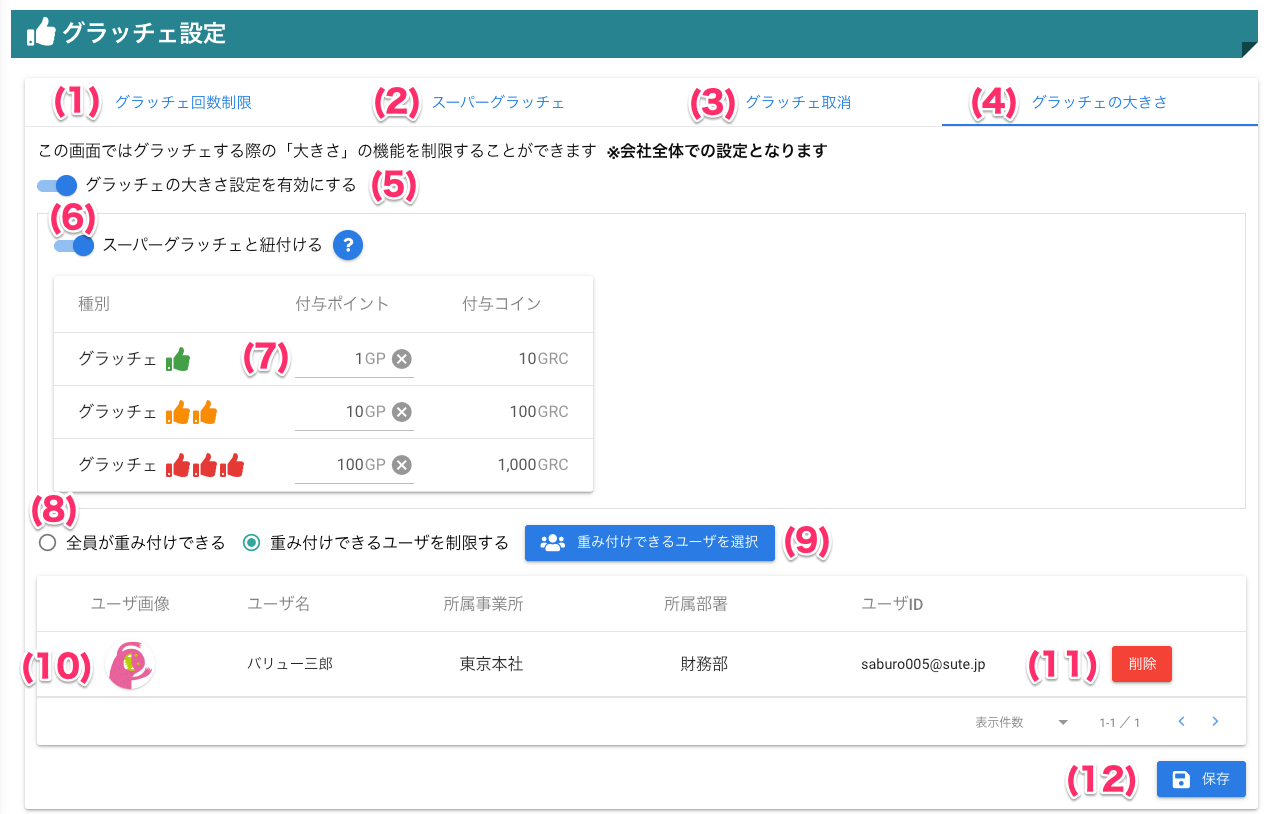Click the user name バリュー三郎
Image resolution: width=1272 pixels, height=814 pixels.
[x=290, y=664]
